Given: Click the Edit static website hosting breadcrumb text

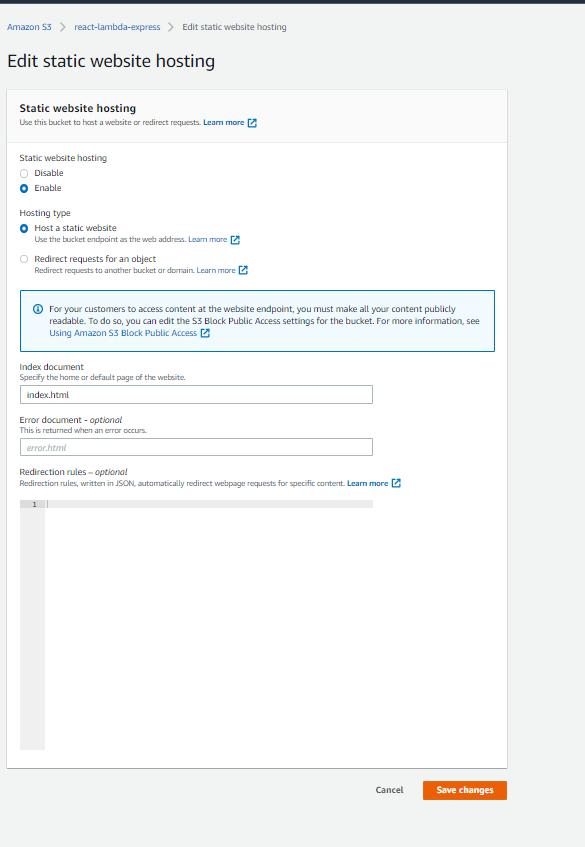Looking at the screenshot, I should pyautogui.click(x=234, y=27).
